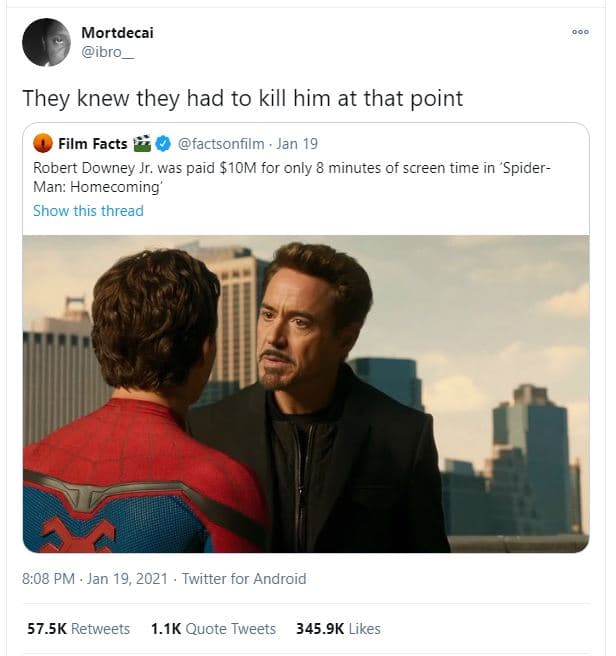This screenshot has height=656, width=616.
Task: Expand Show this thread
Action: coord(88,211)
